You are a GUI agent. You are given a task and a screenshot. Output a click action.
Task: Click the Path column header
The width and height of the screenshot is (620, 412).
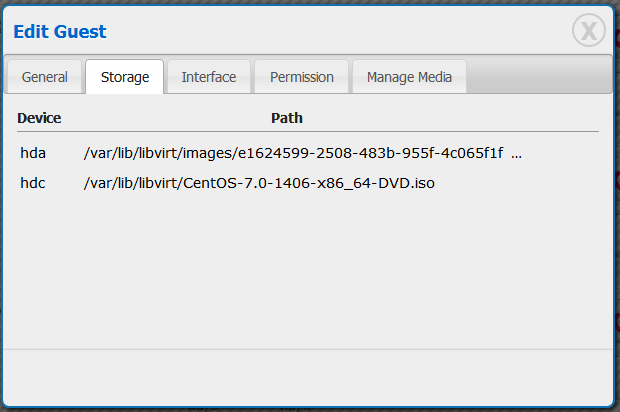(287, 118)
